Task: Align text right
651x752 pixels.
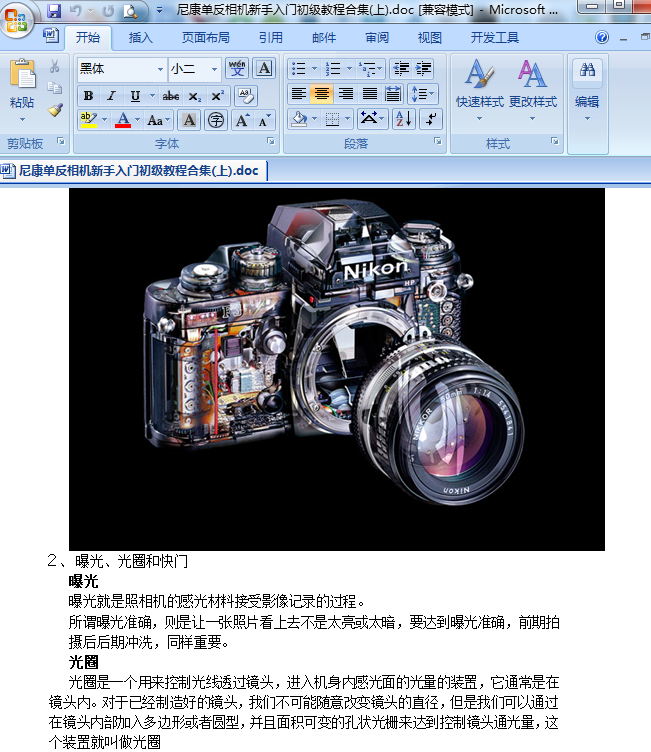Action: 346,94
